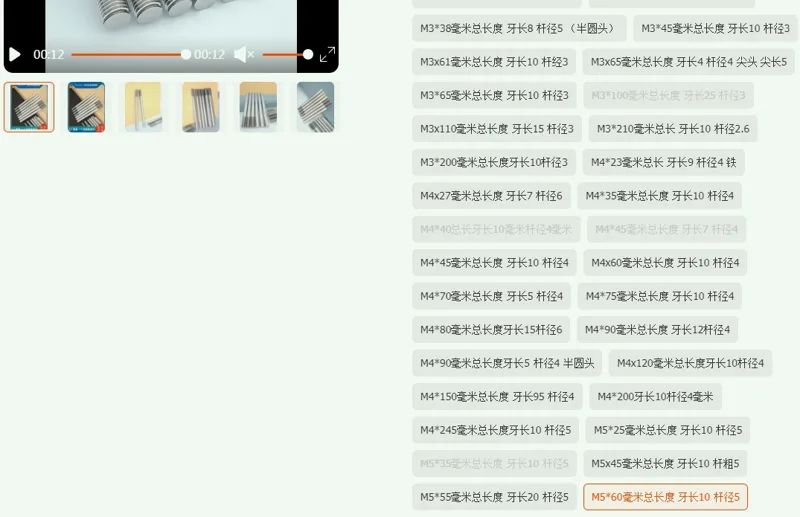Choose M3*65毫米总长度 牙长10 杆径3 option
The width and height of the screenshot is (800, 517).
click(494, 95)
